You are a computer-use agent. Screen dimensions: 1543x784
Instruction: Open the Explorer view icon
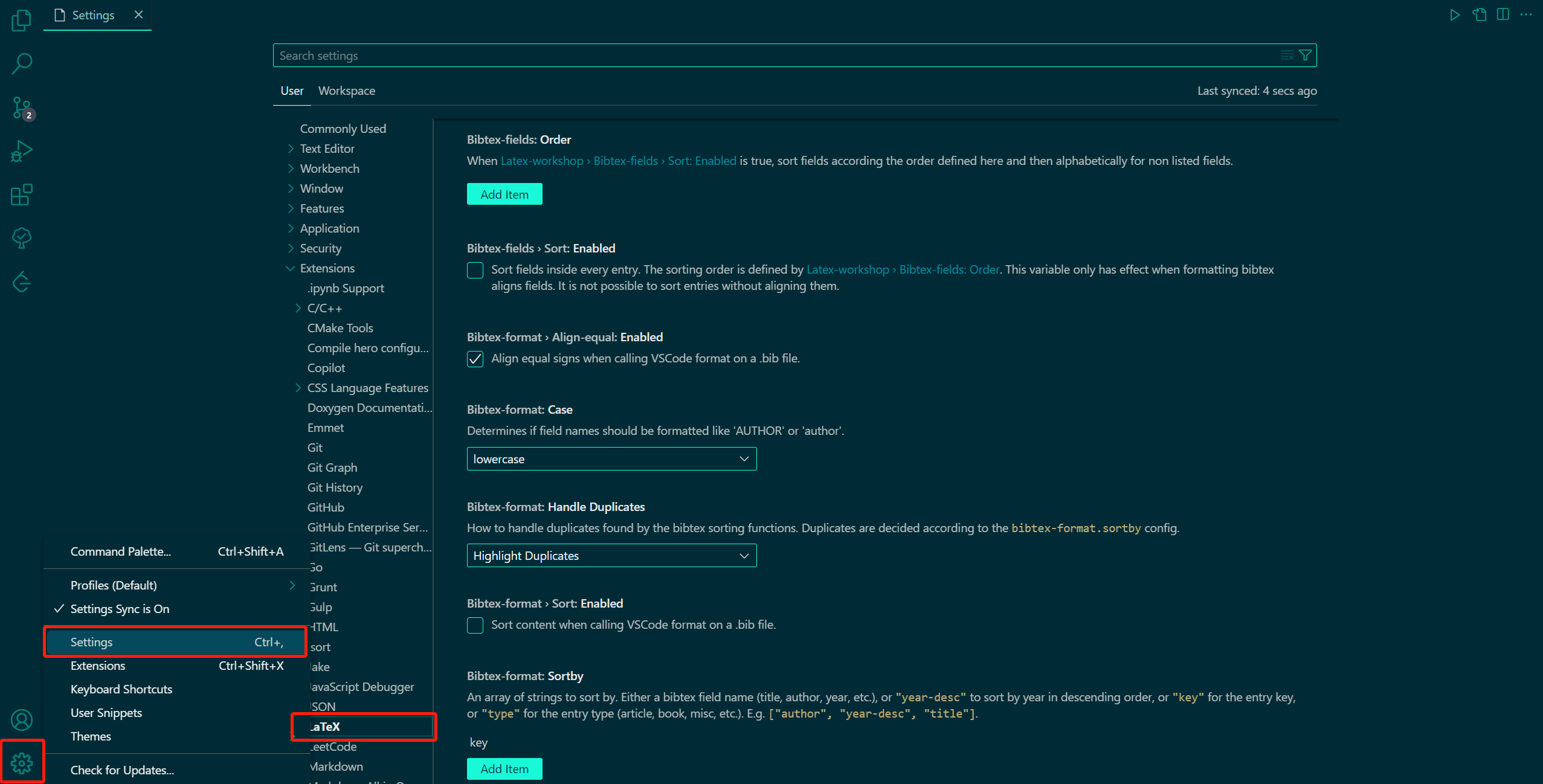(x=21, y=21)
